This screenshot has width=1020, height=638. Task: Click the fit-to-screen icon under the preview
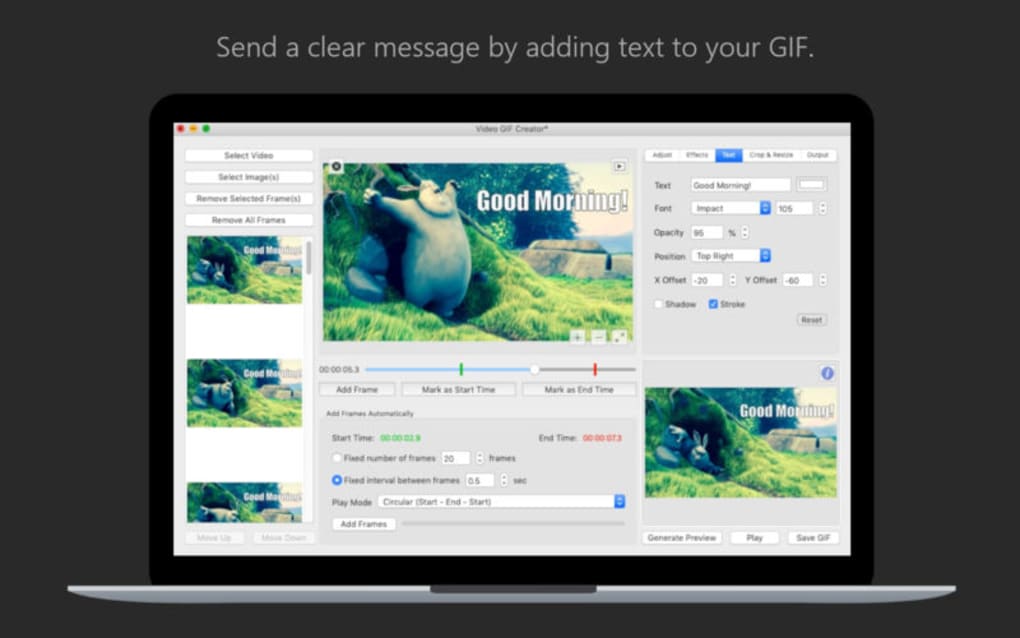click(620, 336)
